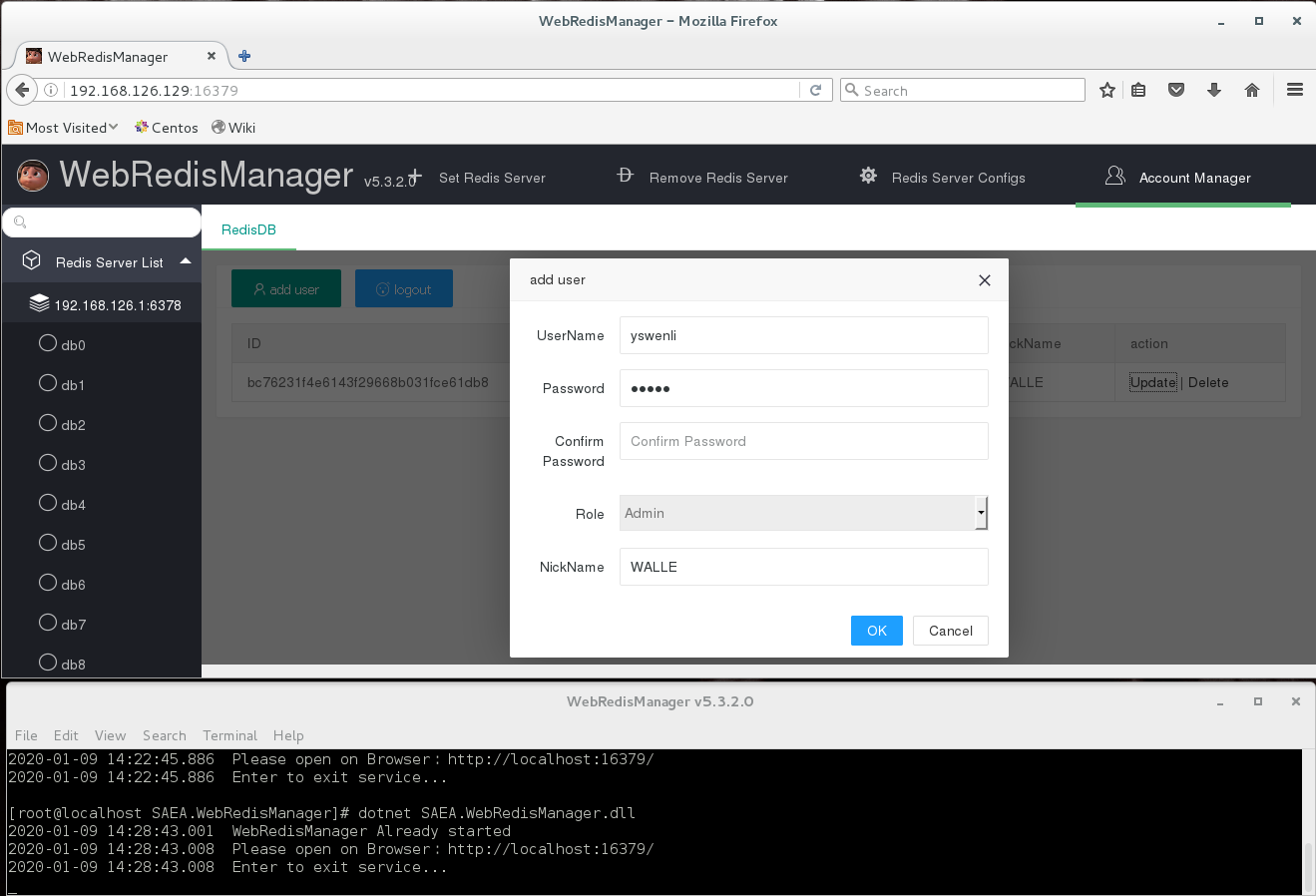Click Update link in action column

click(1153, 382)
